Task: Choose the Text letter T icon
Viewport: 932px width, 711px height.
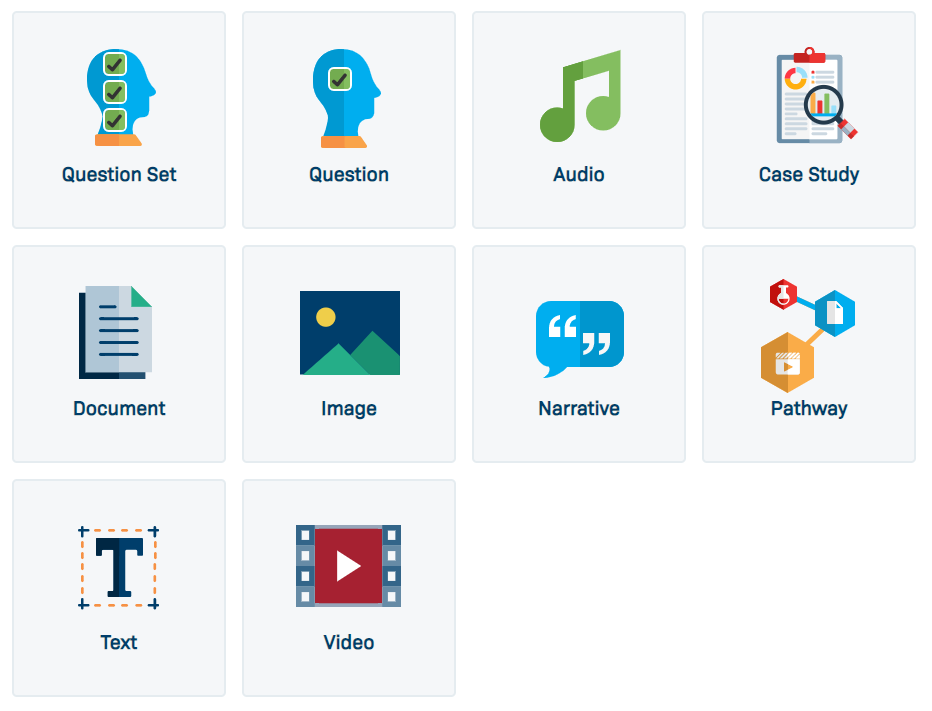Action: pyautogui.click(x=119, y=568)
